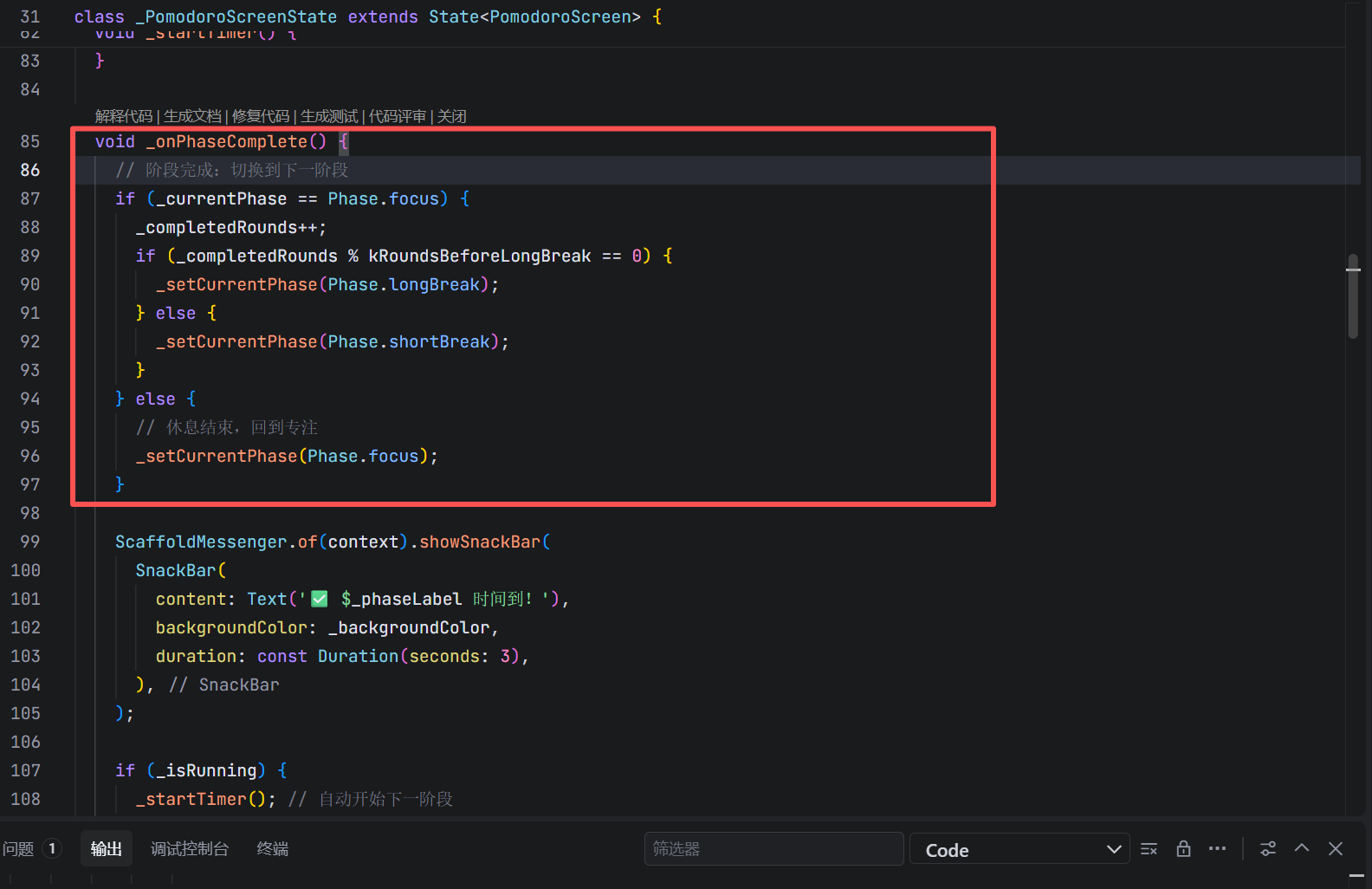This screenshot has width=1372, height=889.
Task: Click _isRunning condition in line 107
Action: pyautogui.click(x=206, y=770)
